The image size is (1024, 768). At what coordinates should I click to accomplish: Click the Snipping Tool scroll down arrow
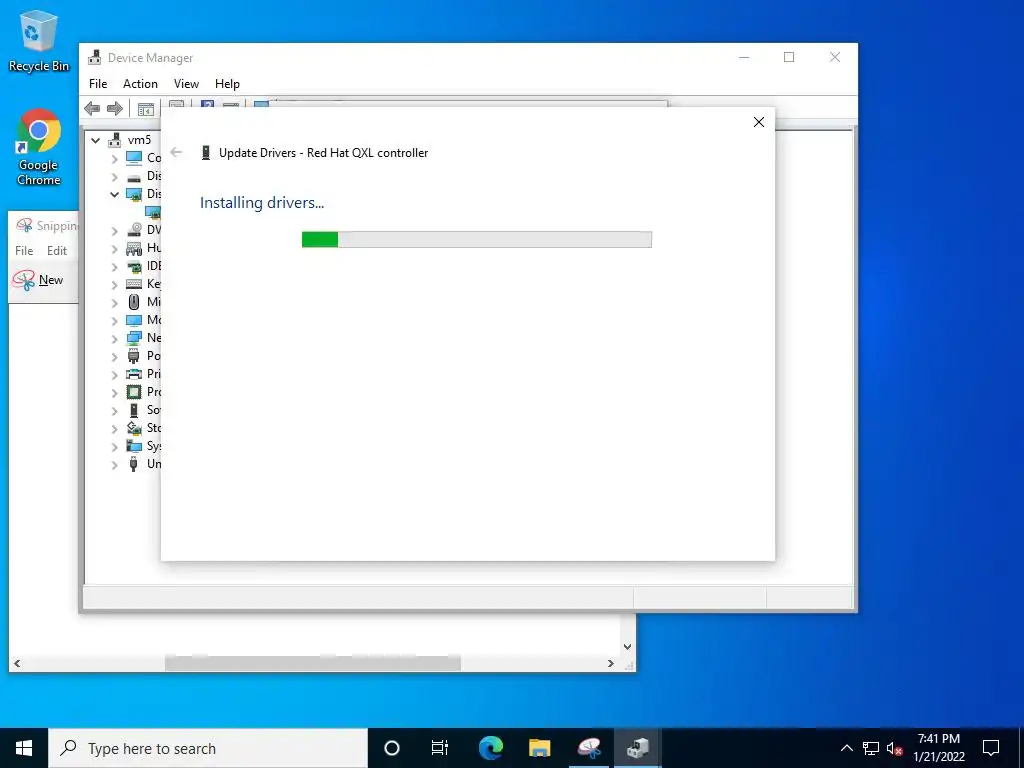627,647
